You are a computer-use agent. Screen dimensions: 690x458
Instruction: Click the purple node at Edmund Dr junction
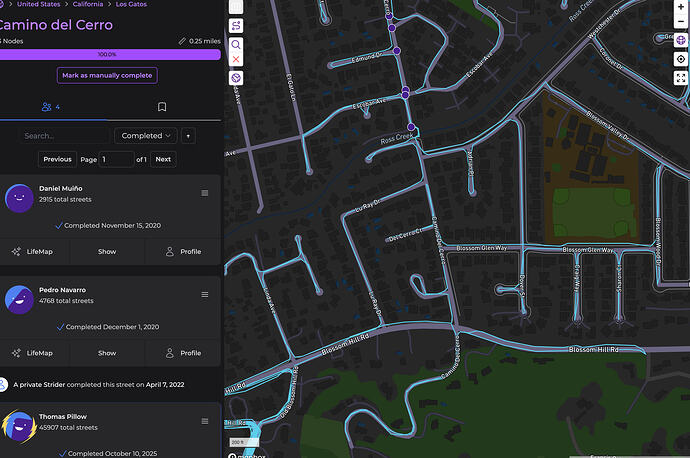tap(396, 51)
